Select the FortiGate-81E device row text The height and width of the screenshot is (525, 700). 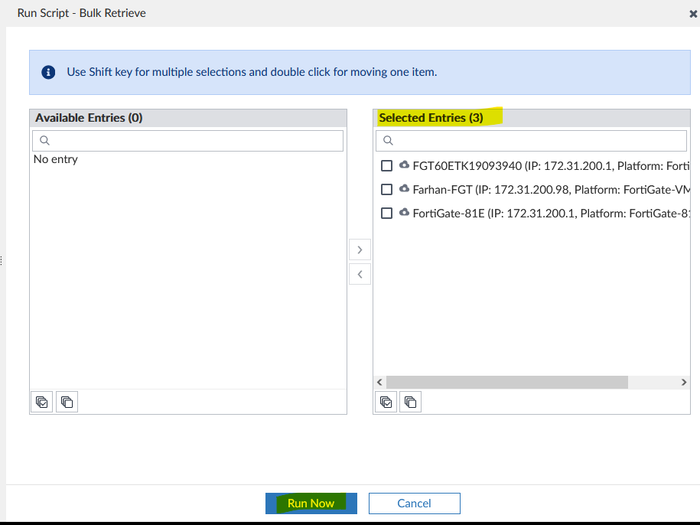pyautogui.click(x=551, y=213)
